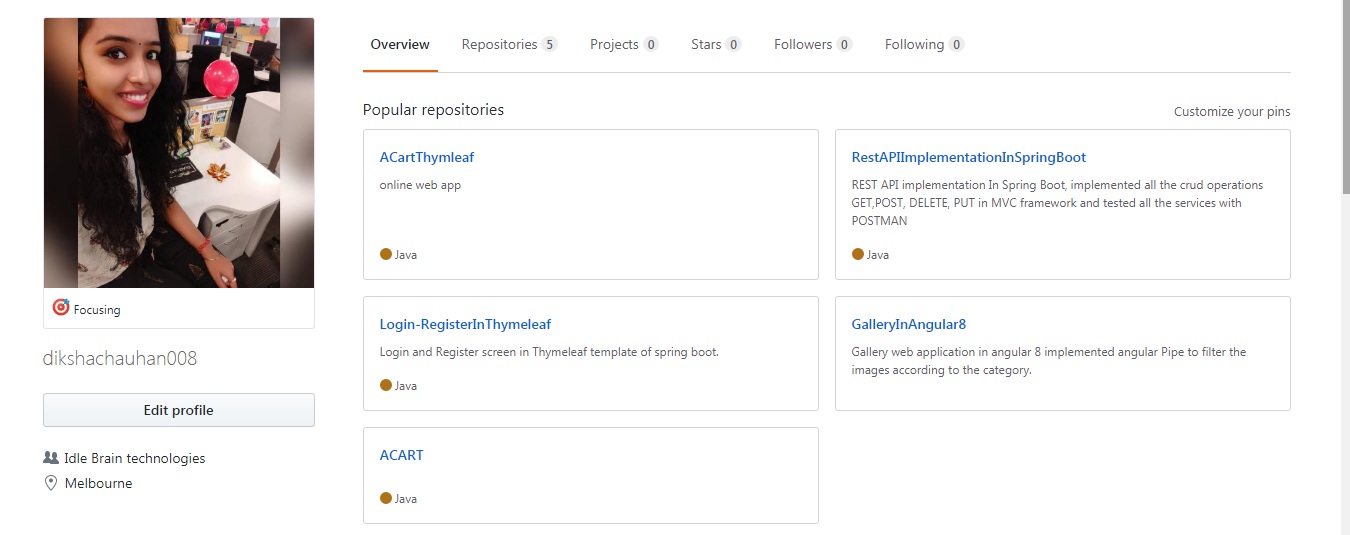Click Java language dot in RestAPIImplementationInSpringBoot card
This screenshot has width=1350, height=535.
pyautogui.click(x=858, y=254)
